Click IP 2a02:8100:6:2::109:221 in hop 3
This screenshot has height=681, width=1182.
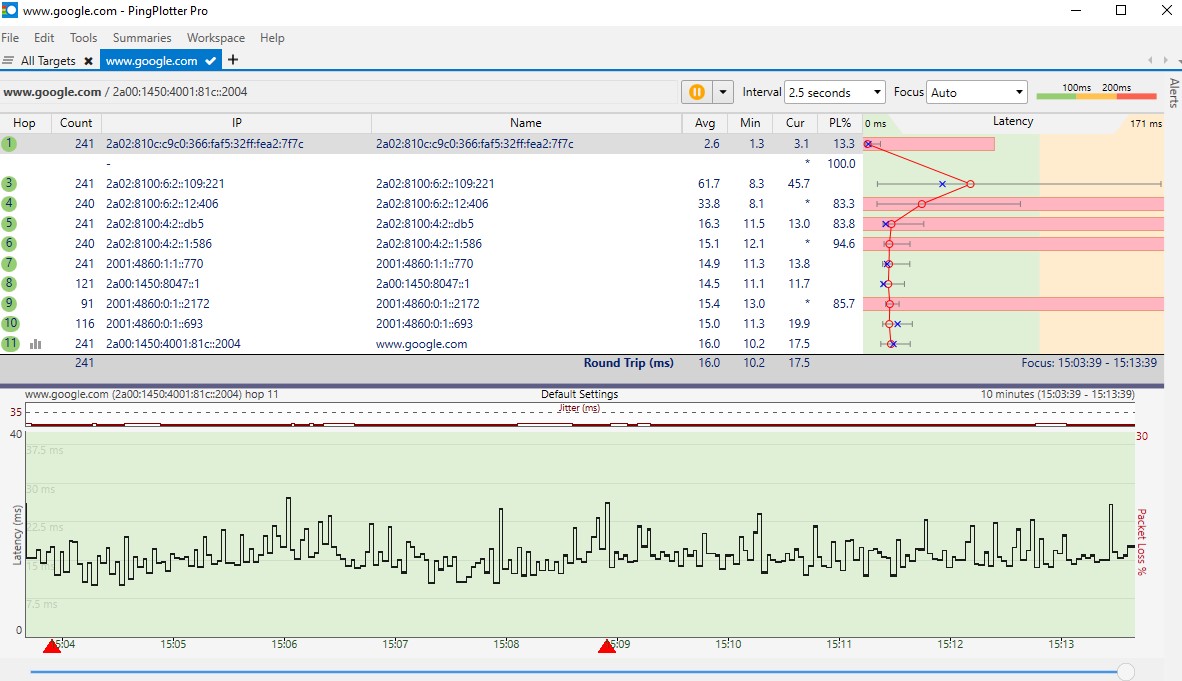point(165,183)
